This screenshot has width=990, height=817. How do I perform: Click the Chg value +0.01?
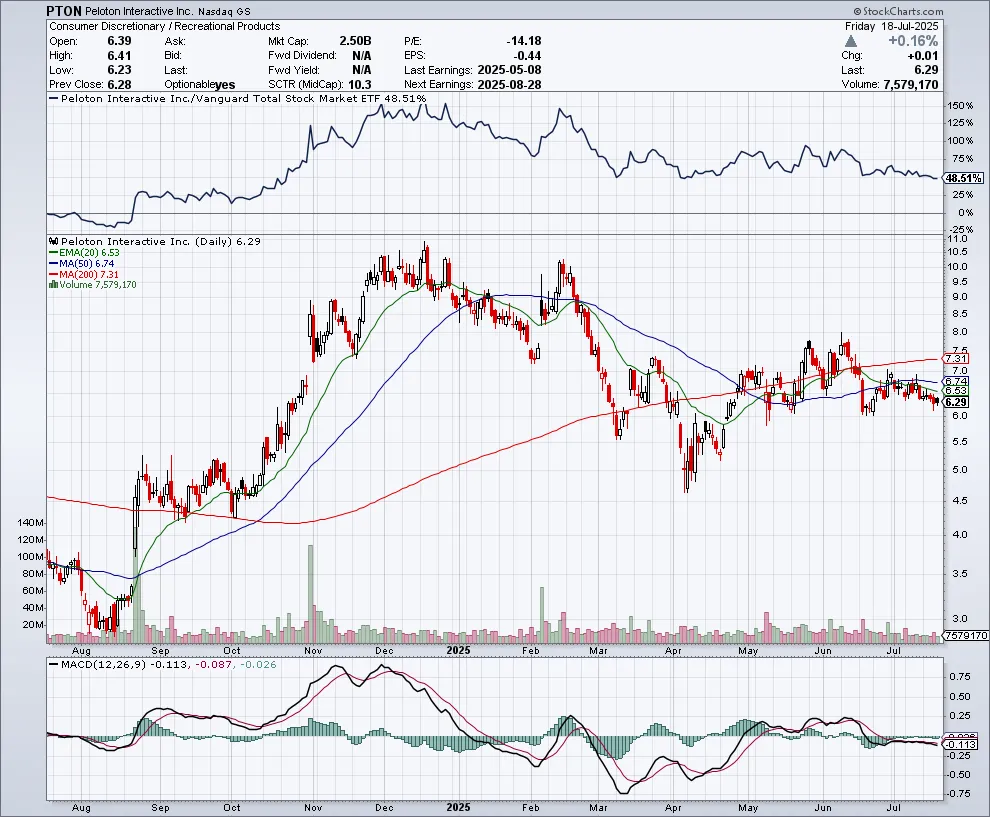(922, 56)
